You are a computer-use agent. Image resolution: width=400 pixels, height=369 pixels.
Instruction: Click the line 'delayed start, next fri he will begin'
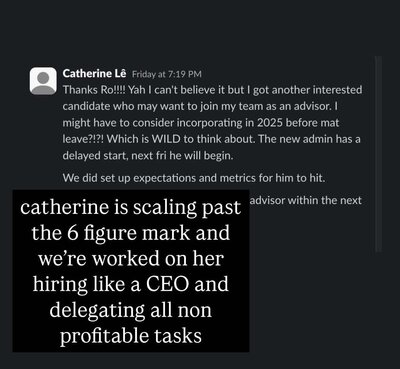(x=148, y=156)
